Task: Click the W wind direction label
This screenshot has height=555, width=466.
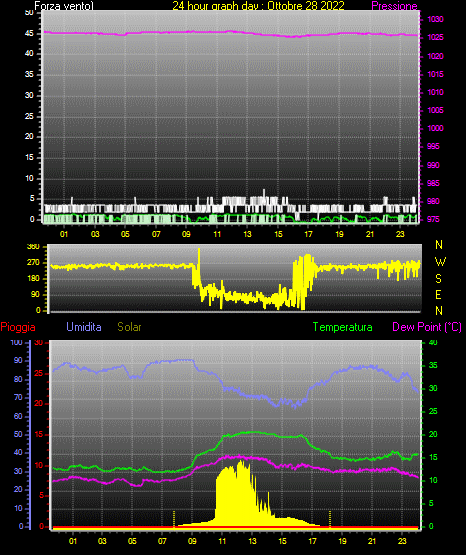Action: point(440,262)
